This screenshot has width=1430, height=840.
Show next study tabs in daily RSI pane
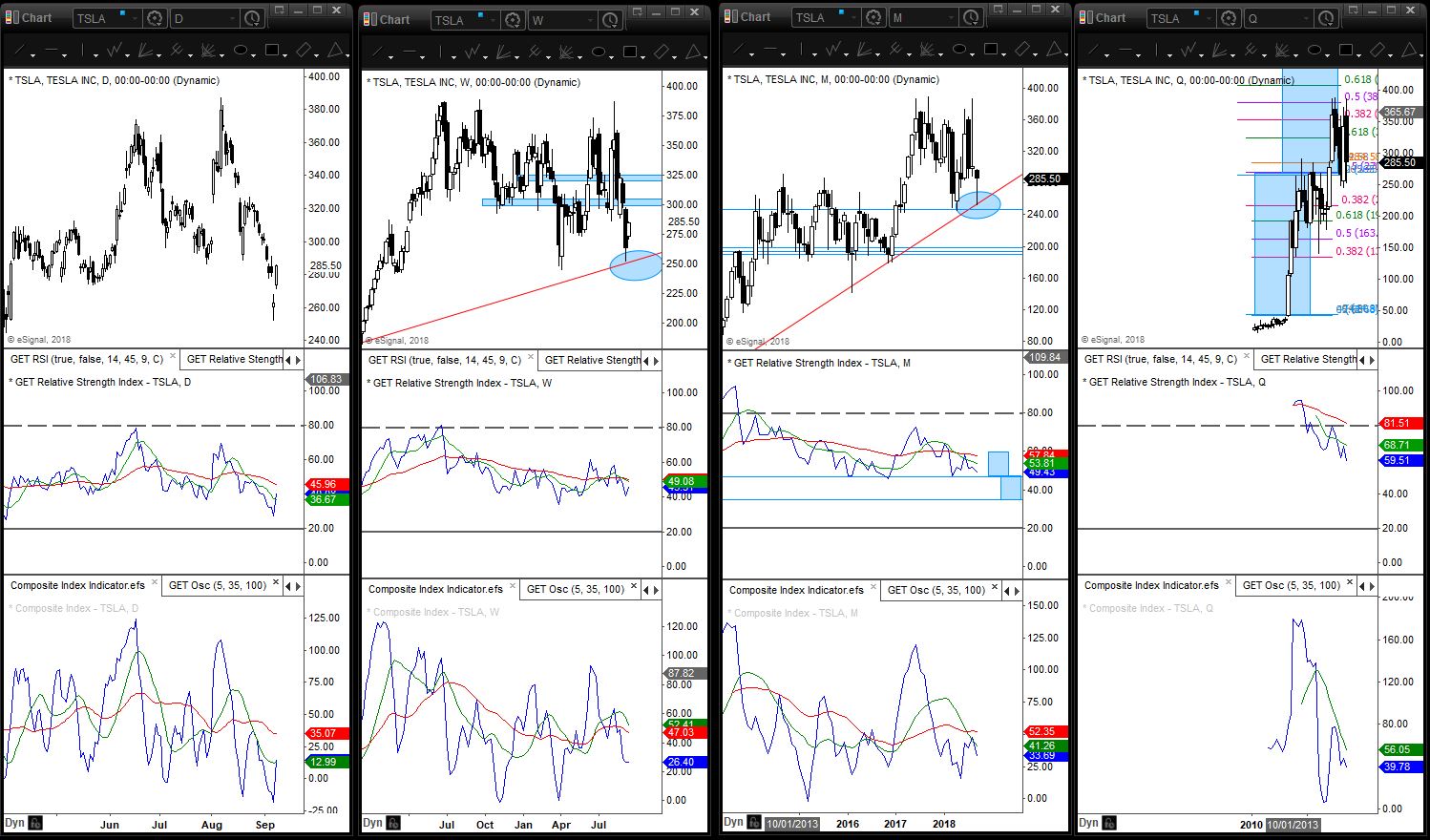point(299,360)
